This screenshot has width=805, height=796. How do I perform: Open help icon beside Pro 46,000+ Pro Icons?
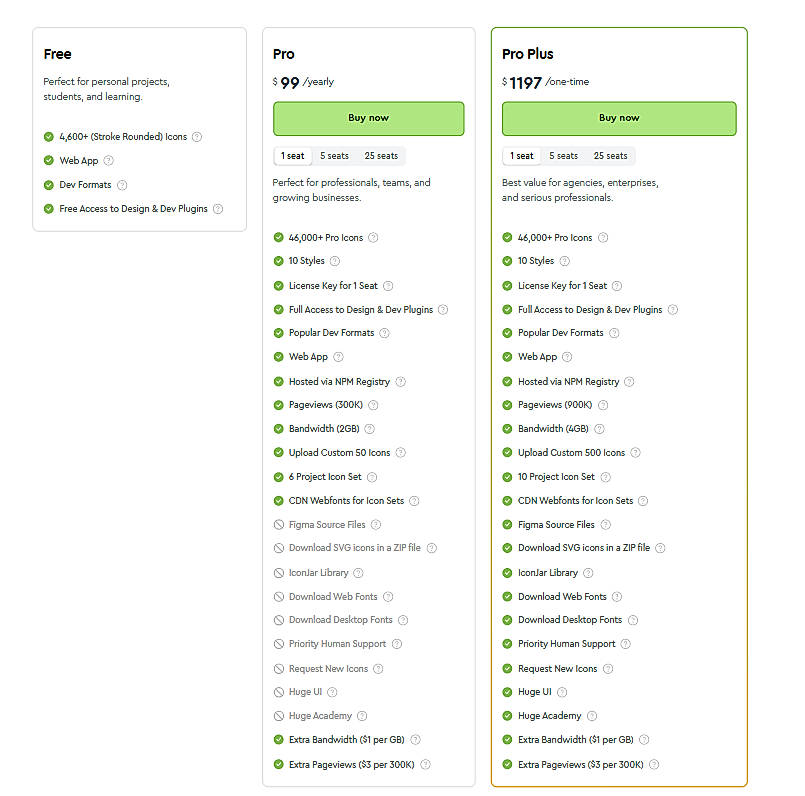click(x=373, y=237)
